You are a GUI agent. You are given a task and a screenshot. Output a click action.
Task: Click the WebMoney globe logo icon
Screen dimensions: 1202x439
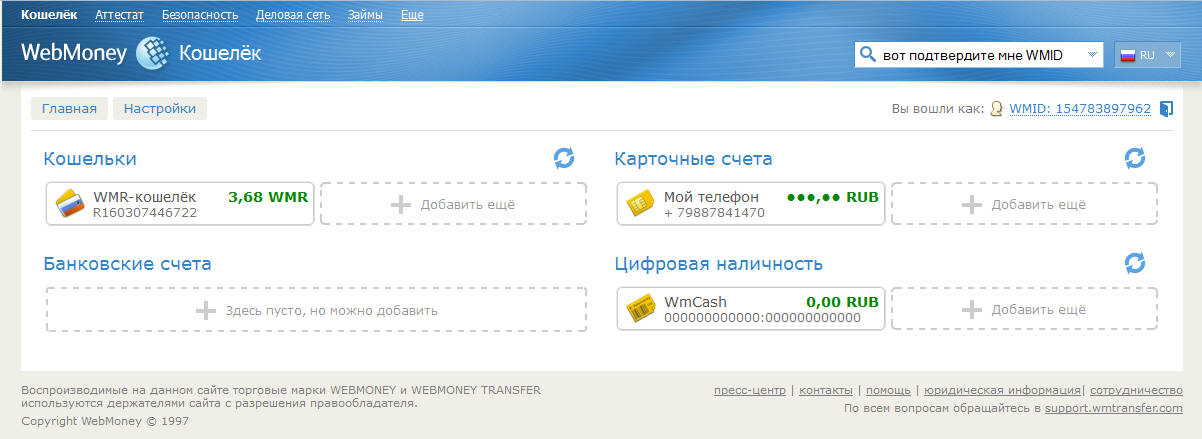pos(153,53)
